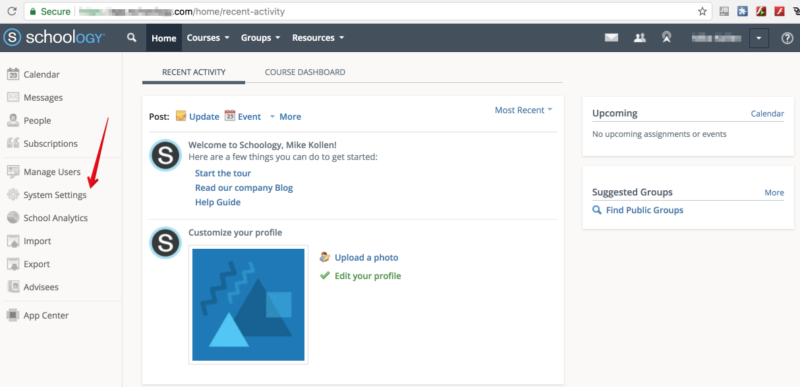This screenshot has height=387, width=800.
Task: Open App Center in the left sidebar
Action: (46, 316)
